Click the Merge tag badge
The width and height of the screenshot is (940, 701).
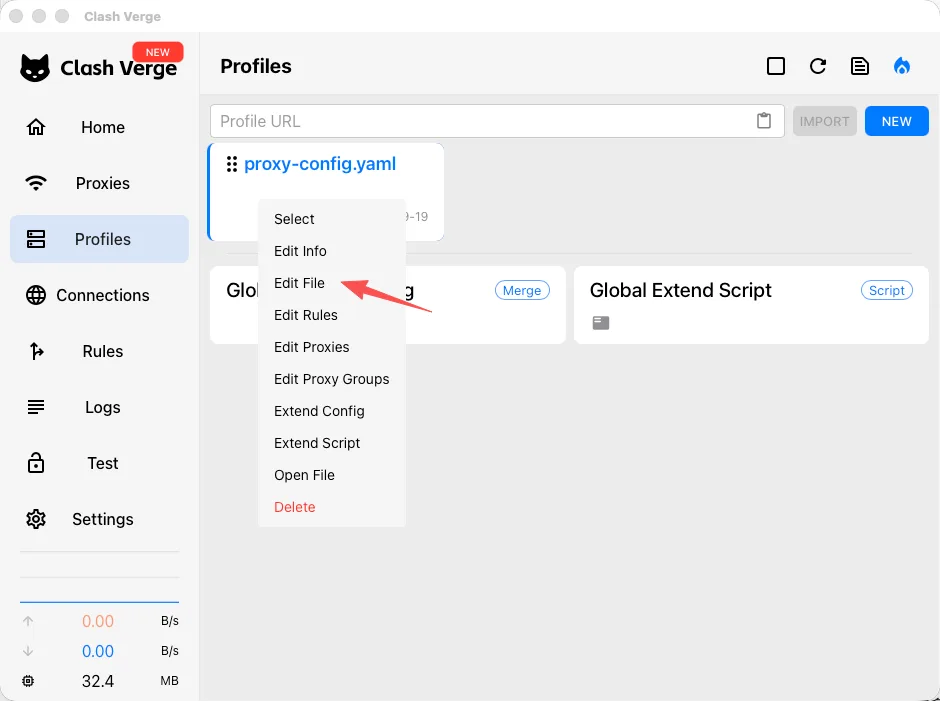tap(522, 290)
